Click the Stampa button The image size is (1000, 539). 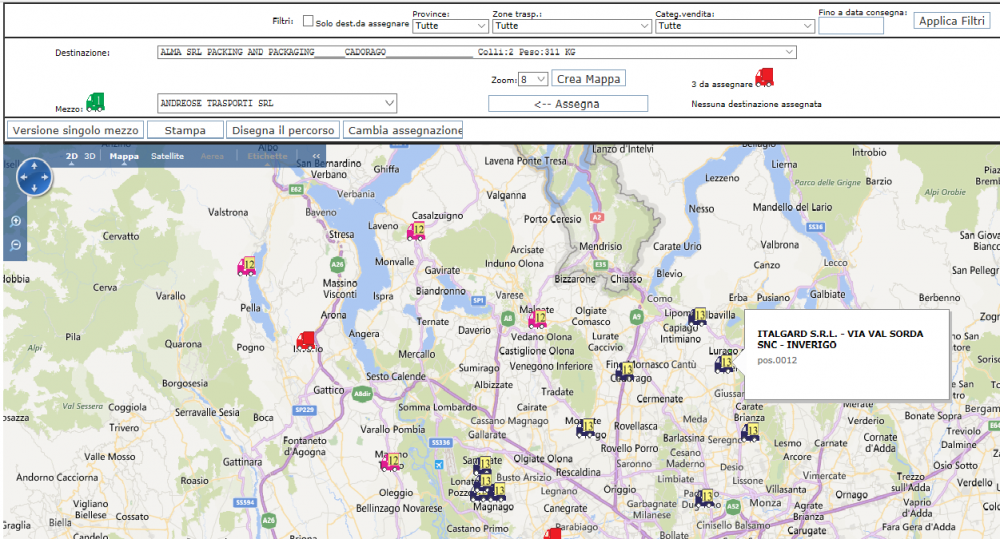click(185, 130)
